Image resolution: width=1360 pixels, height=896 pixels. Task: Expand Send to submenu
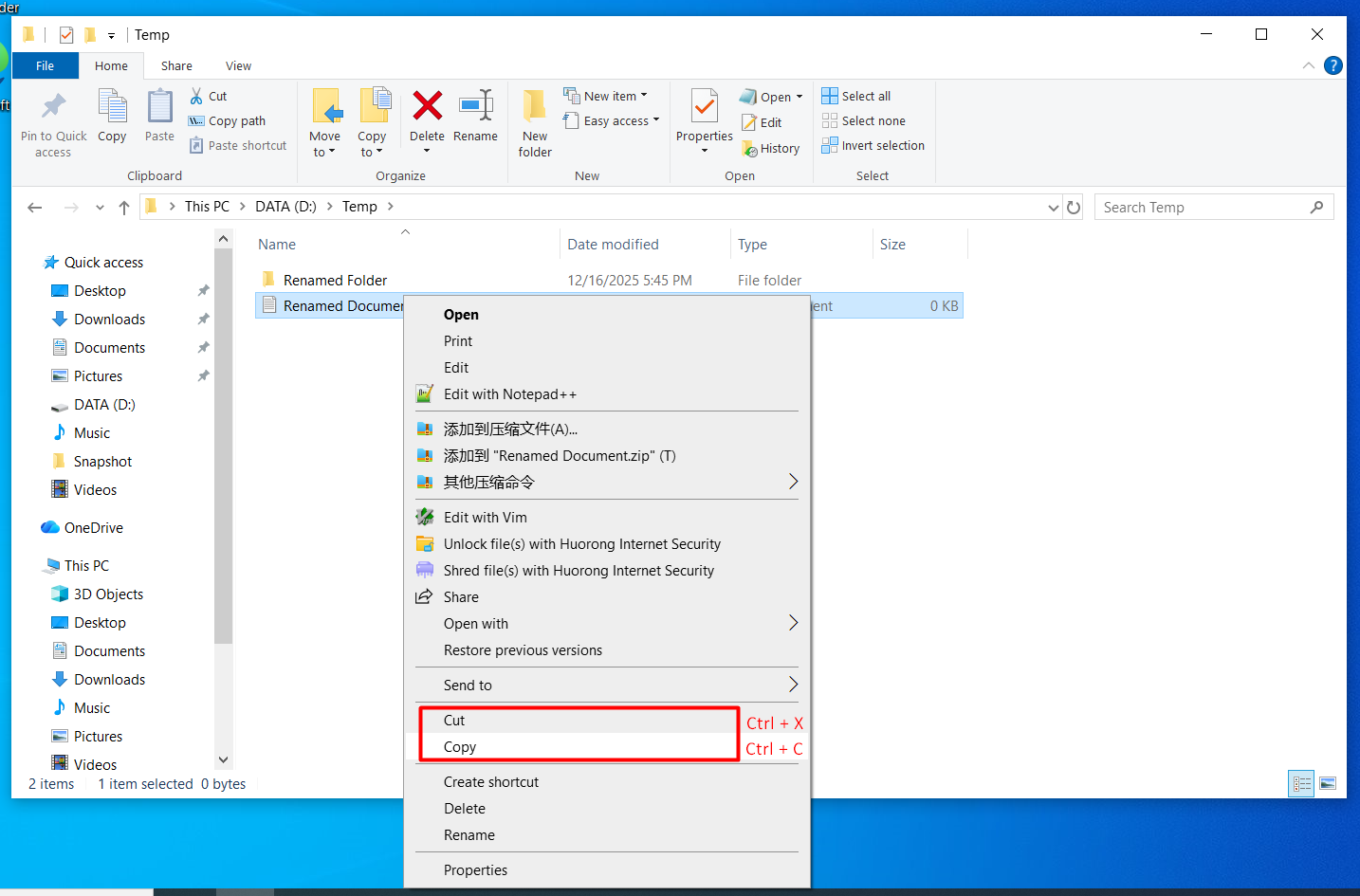coord(793,685)
